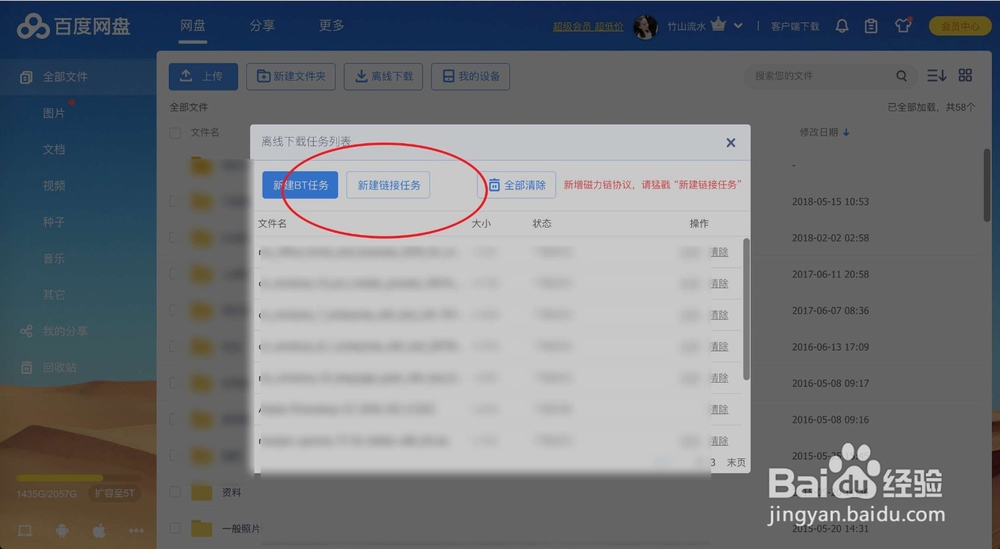
Task: Click the 新建文件夹 button
Action: (291, 77)
